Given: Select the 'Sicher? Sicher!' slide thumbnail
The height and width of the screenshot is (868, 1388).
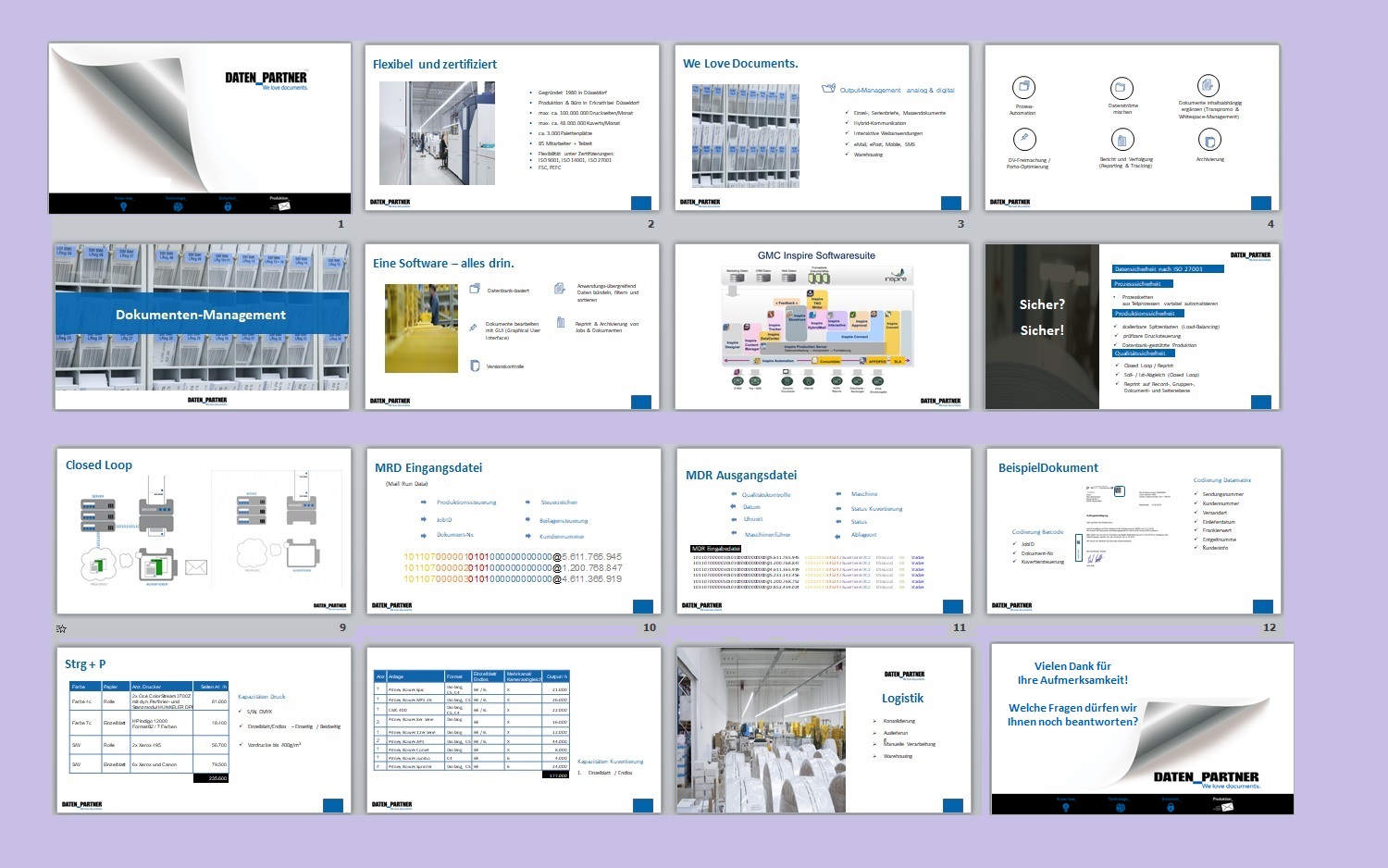Looking at the screenshot, I should (1133, 327).
